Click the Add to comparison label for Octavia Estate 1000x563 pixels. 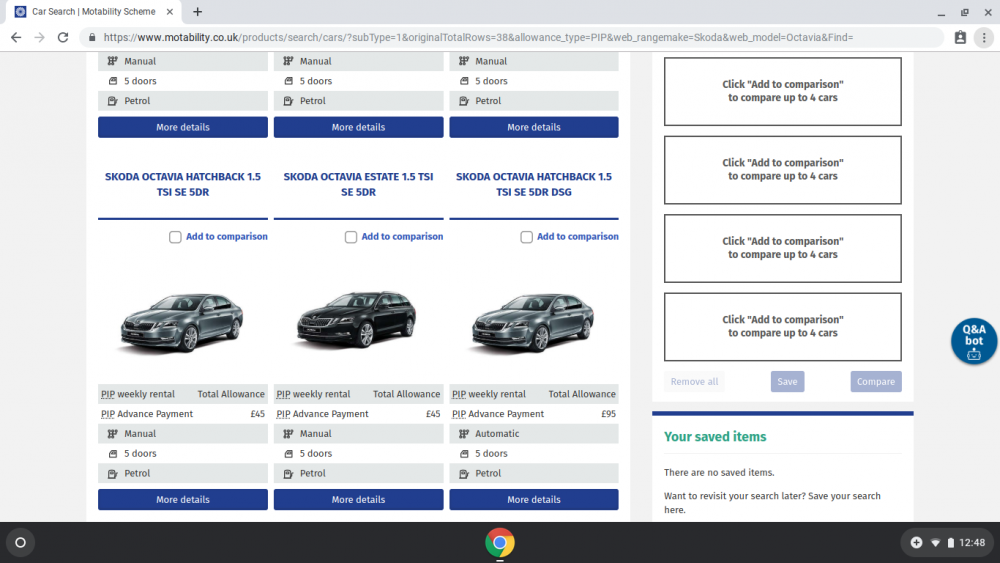[402, 237]
